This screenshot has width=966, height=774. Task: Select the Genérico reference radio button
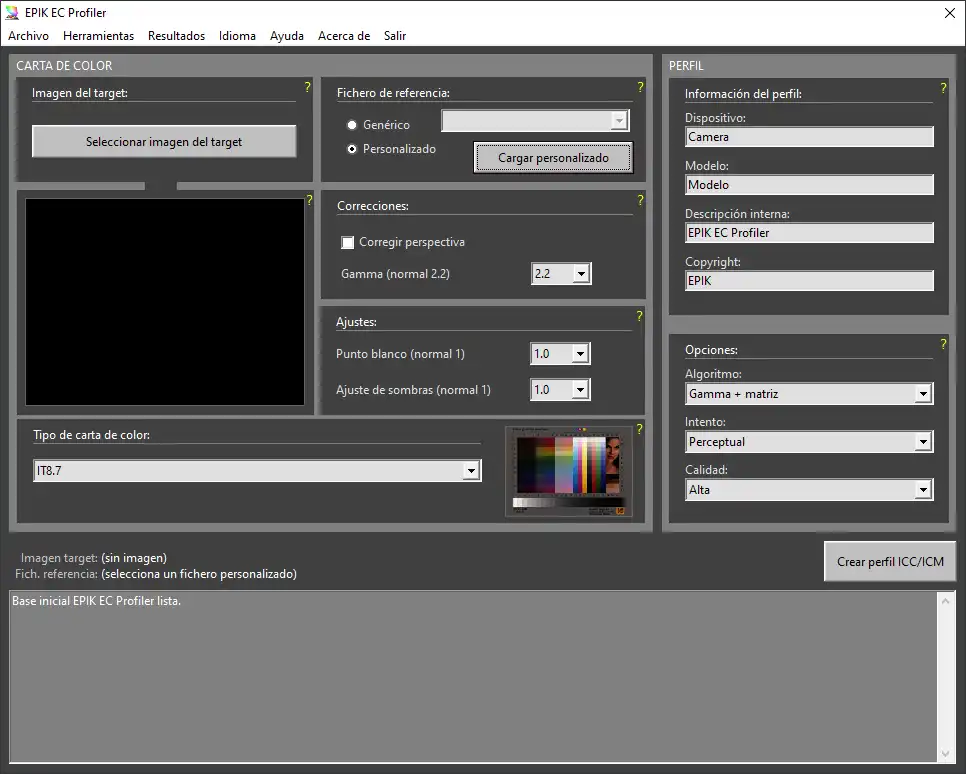click(352, 125)
